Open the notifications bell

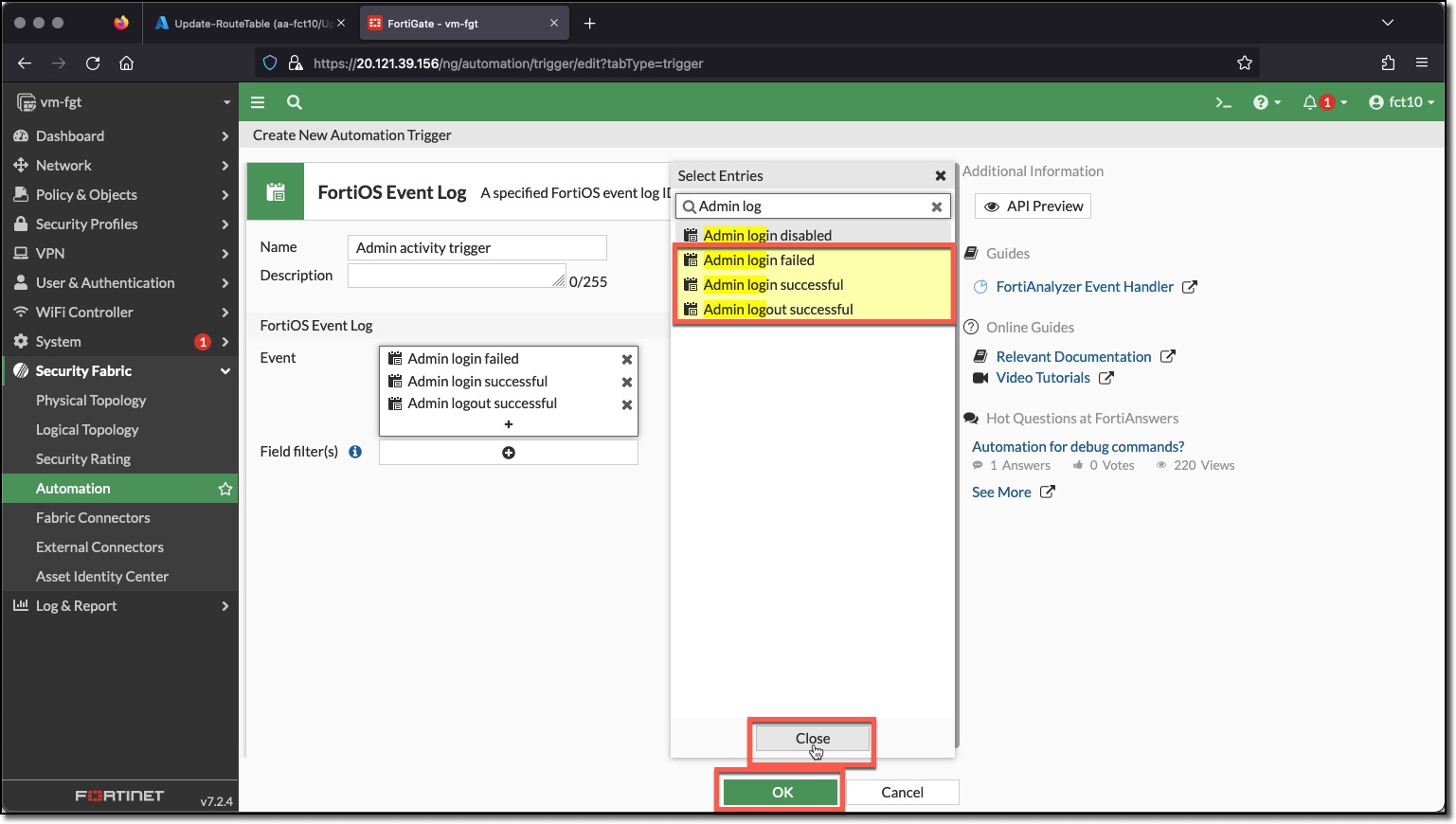click(x=1323, y=102)
